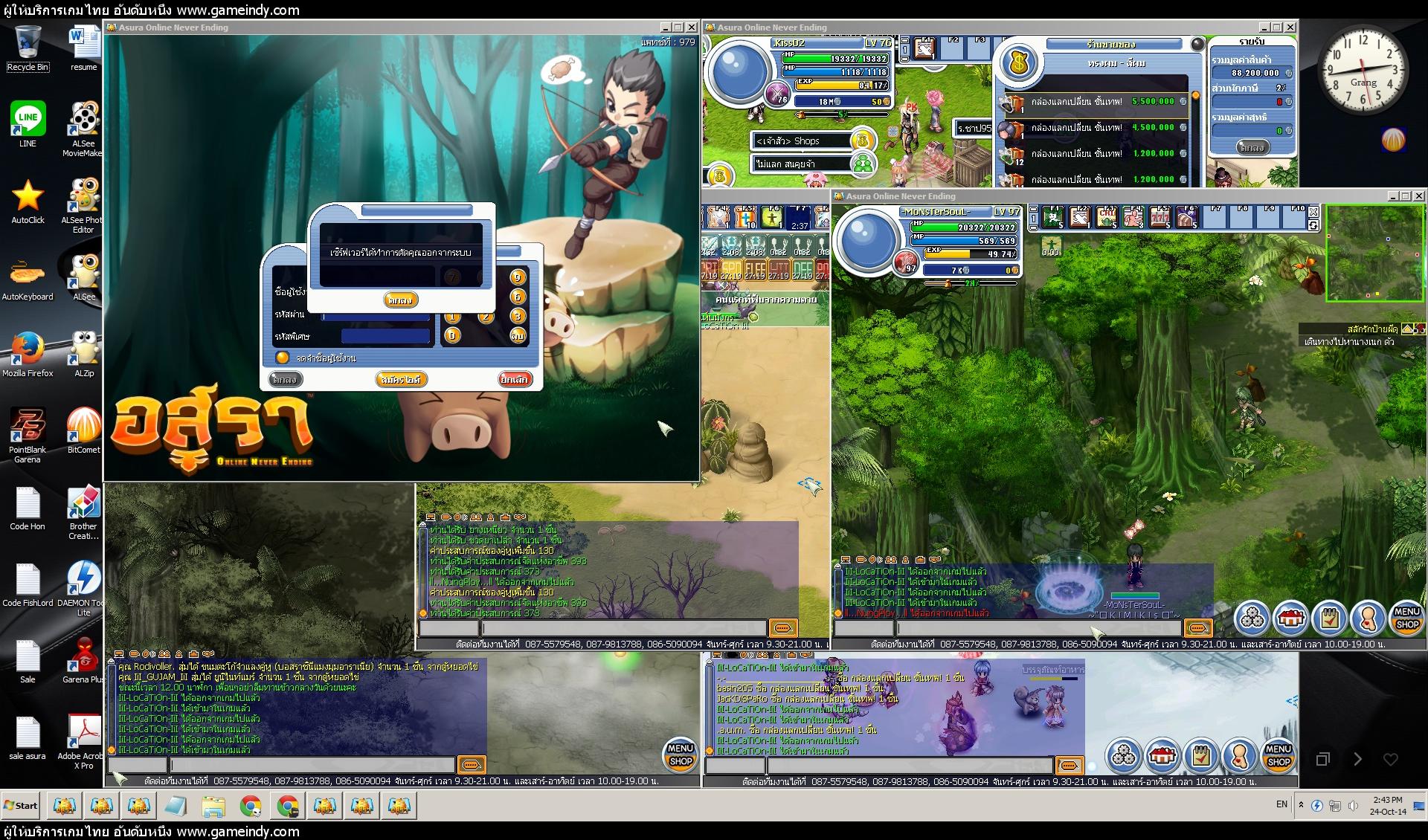This screenshot has width=1428, height=840.
Task: Expand the quest tracker triangle toggle
Action: coord(1407,329)
